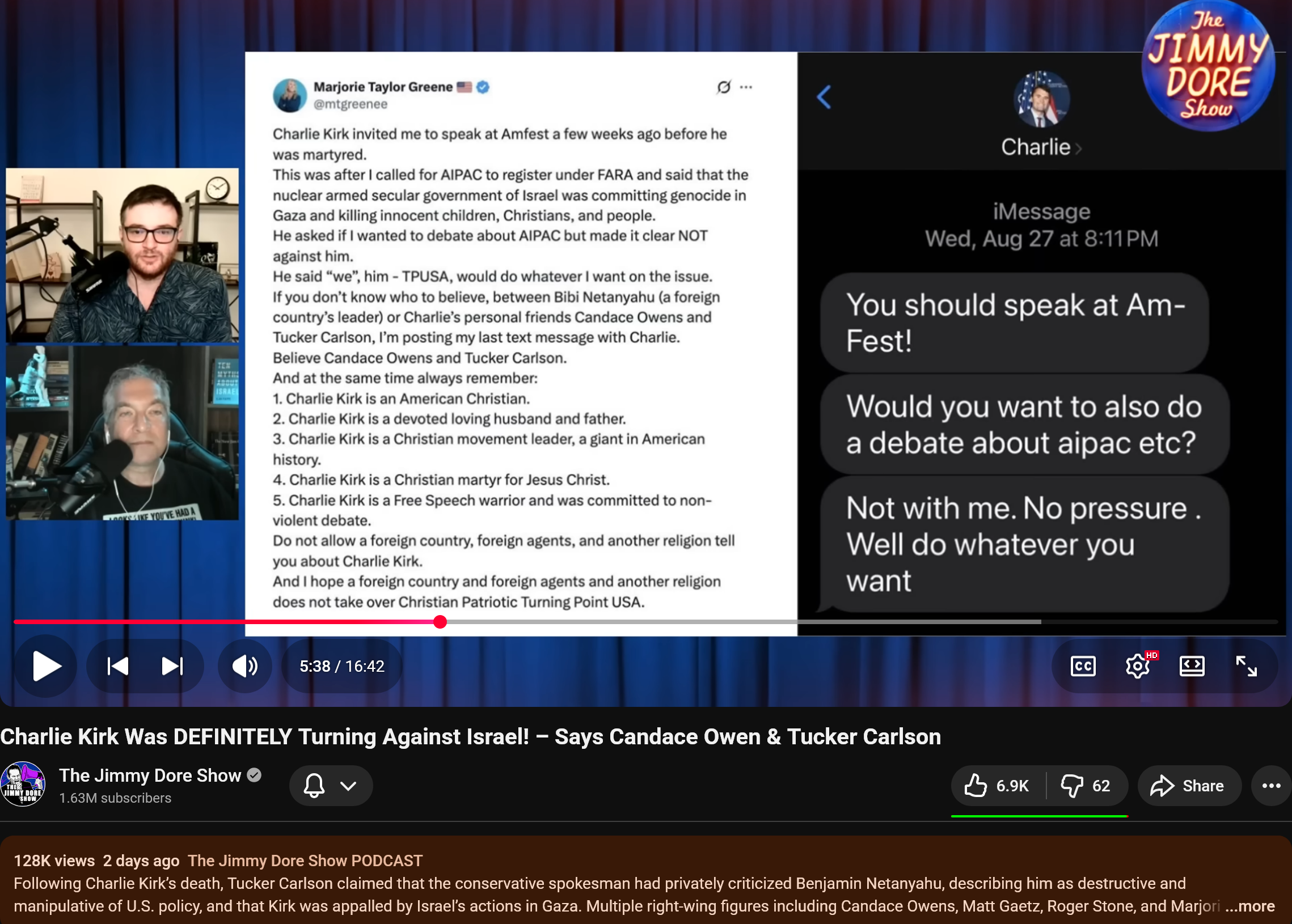The height and width of the screenshot is (924, 1292).
Task: Expand notification options chevron
Action: (x=348, y=786)
